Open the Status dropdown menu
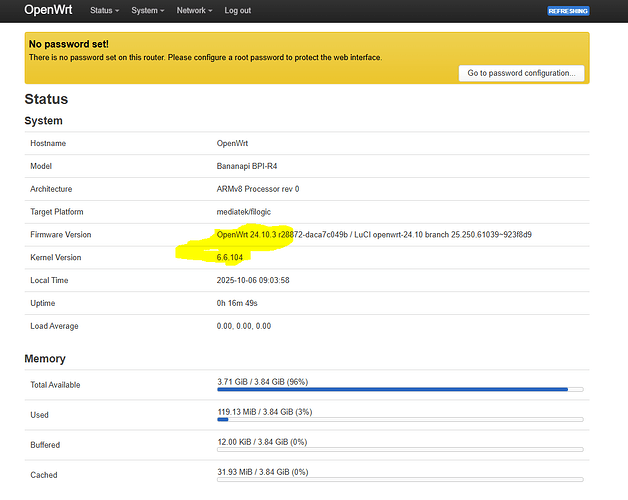 (105, 11)
